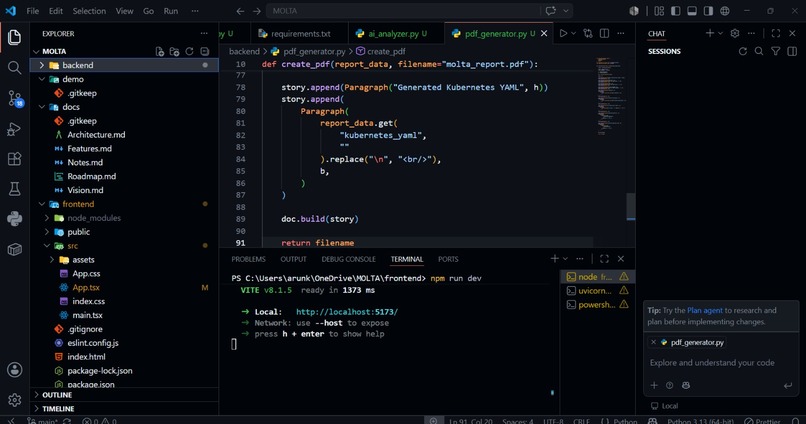Viewport: 806px width, 424px height.
Task: Expand the public folder
Action: tap(125, 232)
